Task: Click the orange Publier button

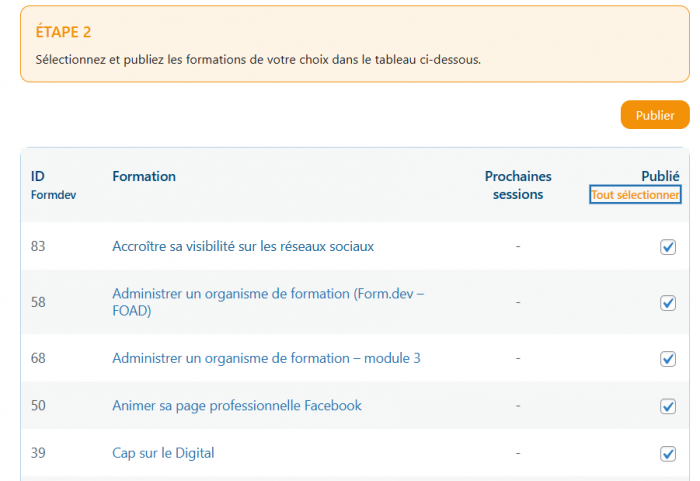Action: tap(655, 115)
